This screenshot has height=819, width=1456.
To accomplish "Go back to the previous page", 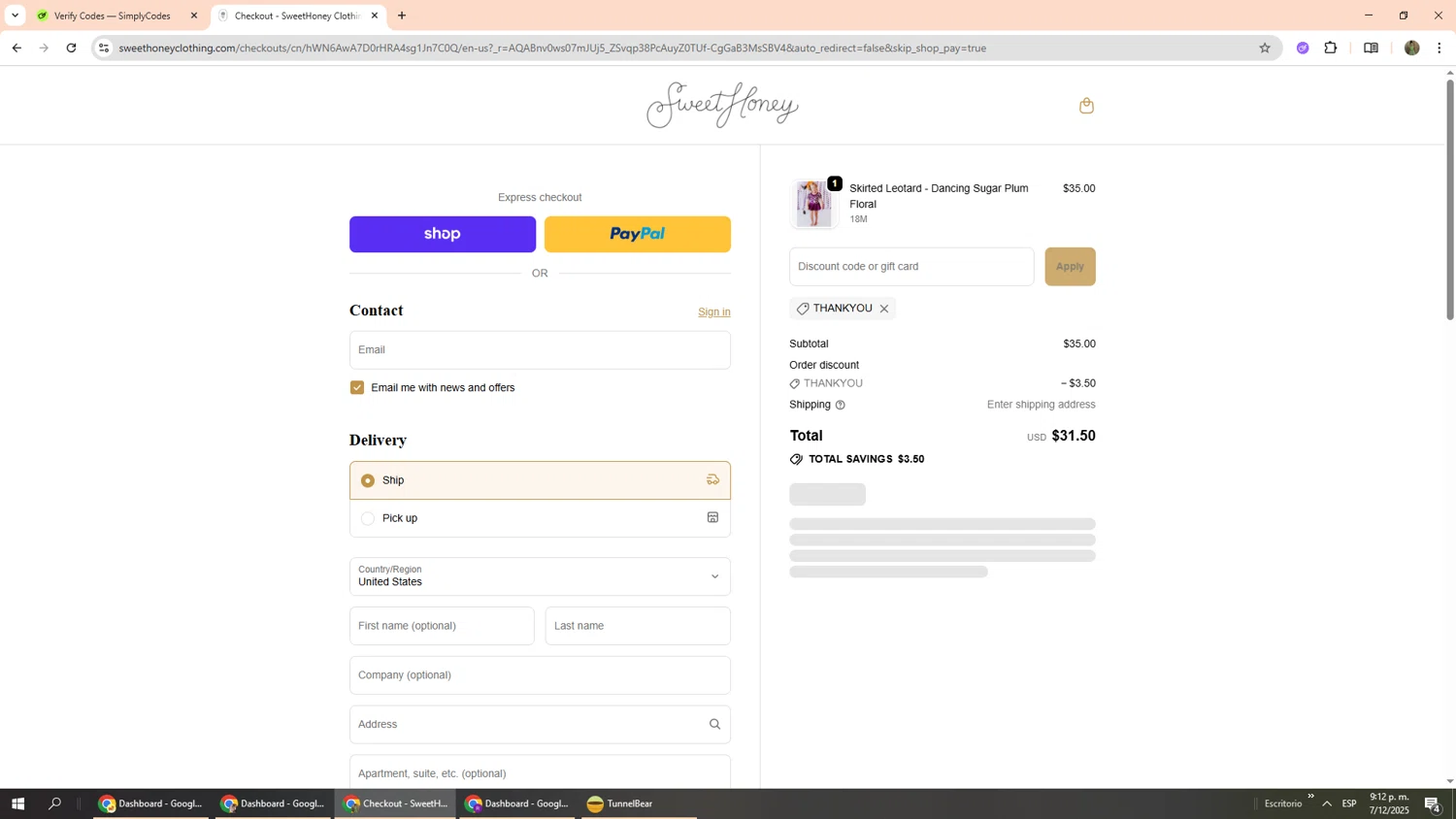I will (17, 48).
